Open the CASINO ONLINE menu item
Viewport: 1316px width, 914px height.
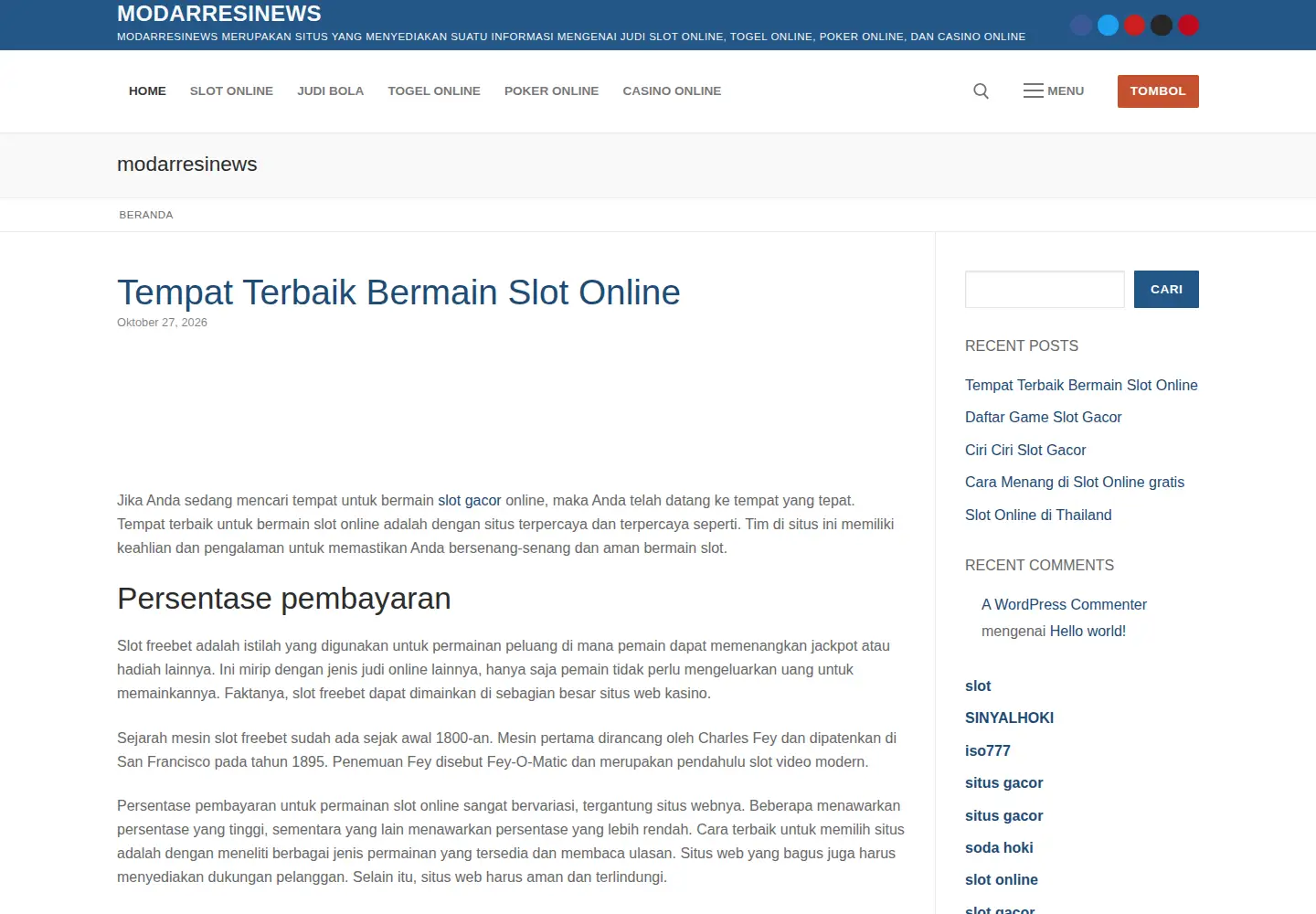click(672, 91)
